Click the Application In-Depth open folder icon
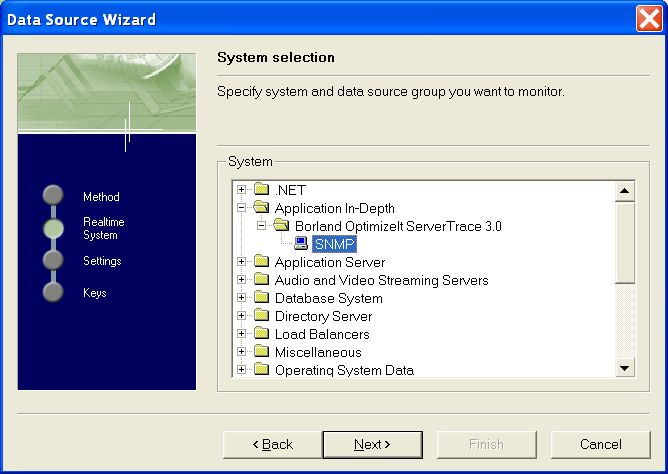 pyautogui.click(x=261, y=207)
